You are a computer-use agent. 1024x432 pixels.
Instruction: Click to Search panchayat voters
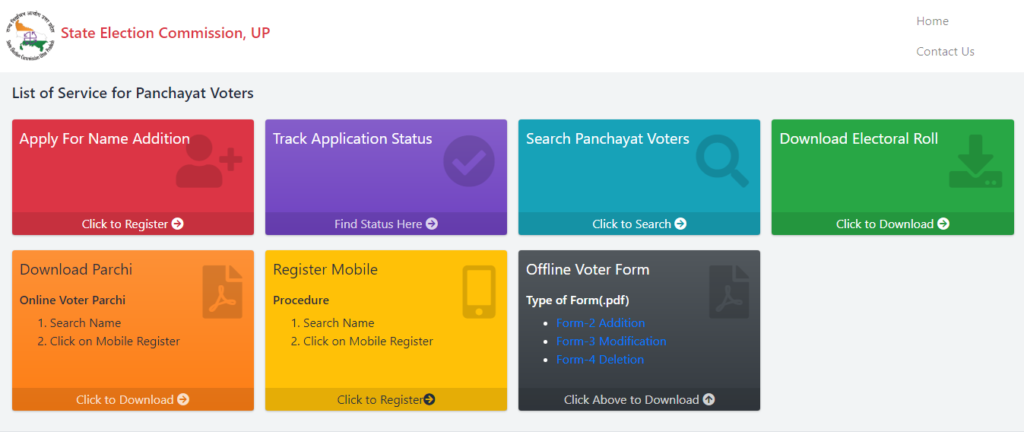coord(639,224)
